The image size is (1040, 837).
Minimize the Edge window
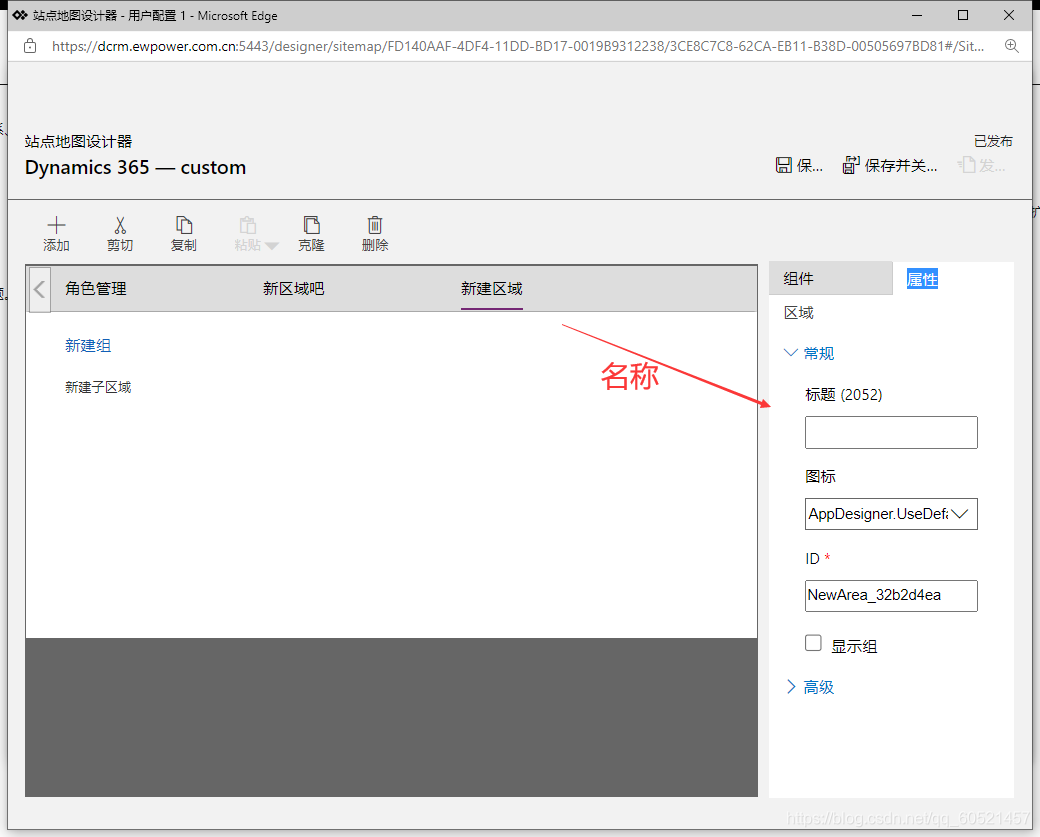point(917,15)
